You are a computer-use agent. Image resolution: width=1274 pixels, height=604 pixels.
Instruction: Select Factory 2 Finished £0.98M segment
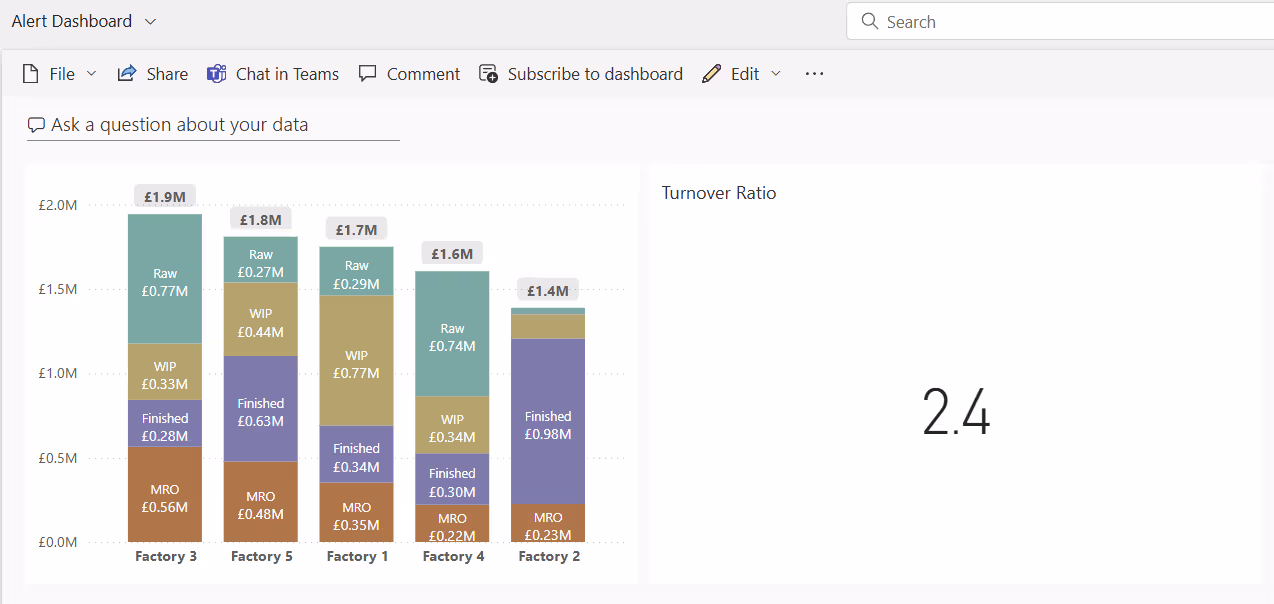point(548,421)
